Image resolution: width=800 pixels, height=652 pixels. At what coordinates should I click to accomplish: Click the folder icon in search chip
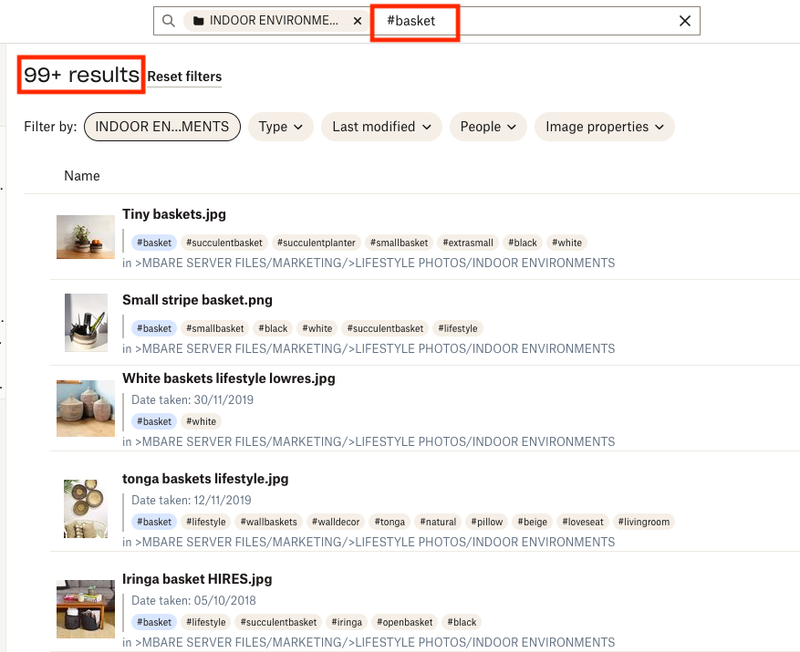pyautogui.click(x=199, y=21)
